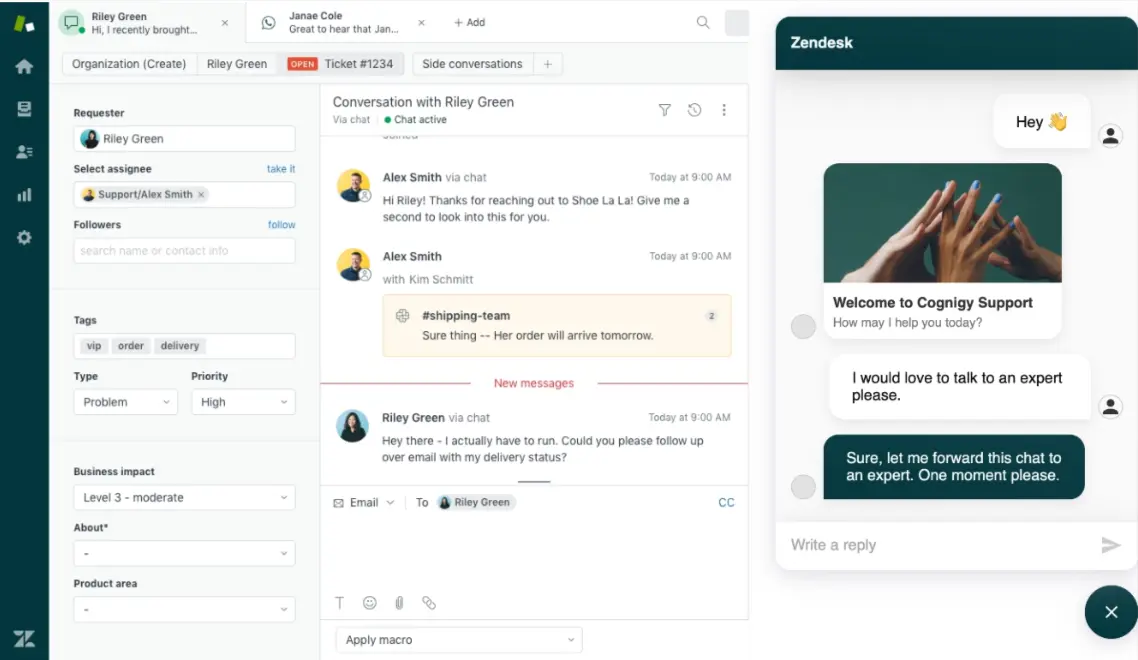The height and width of the screenshot is (660, 1138).
Task: Click the 'take it' assignee link
Action: pos(280,169)
